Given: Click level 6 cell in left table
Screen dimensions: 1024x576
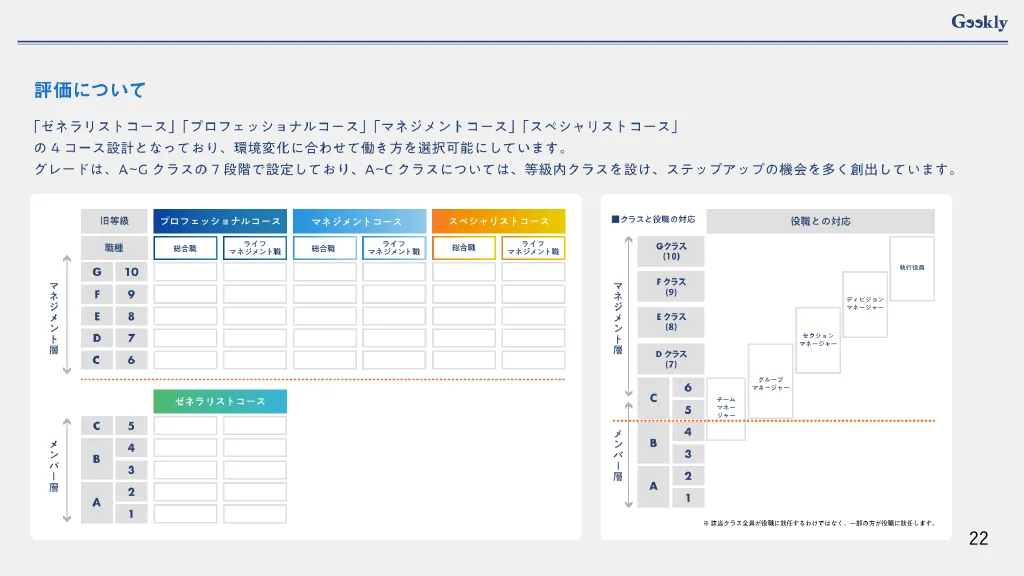Looking at the screenshot, I should [131, 360].
